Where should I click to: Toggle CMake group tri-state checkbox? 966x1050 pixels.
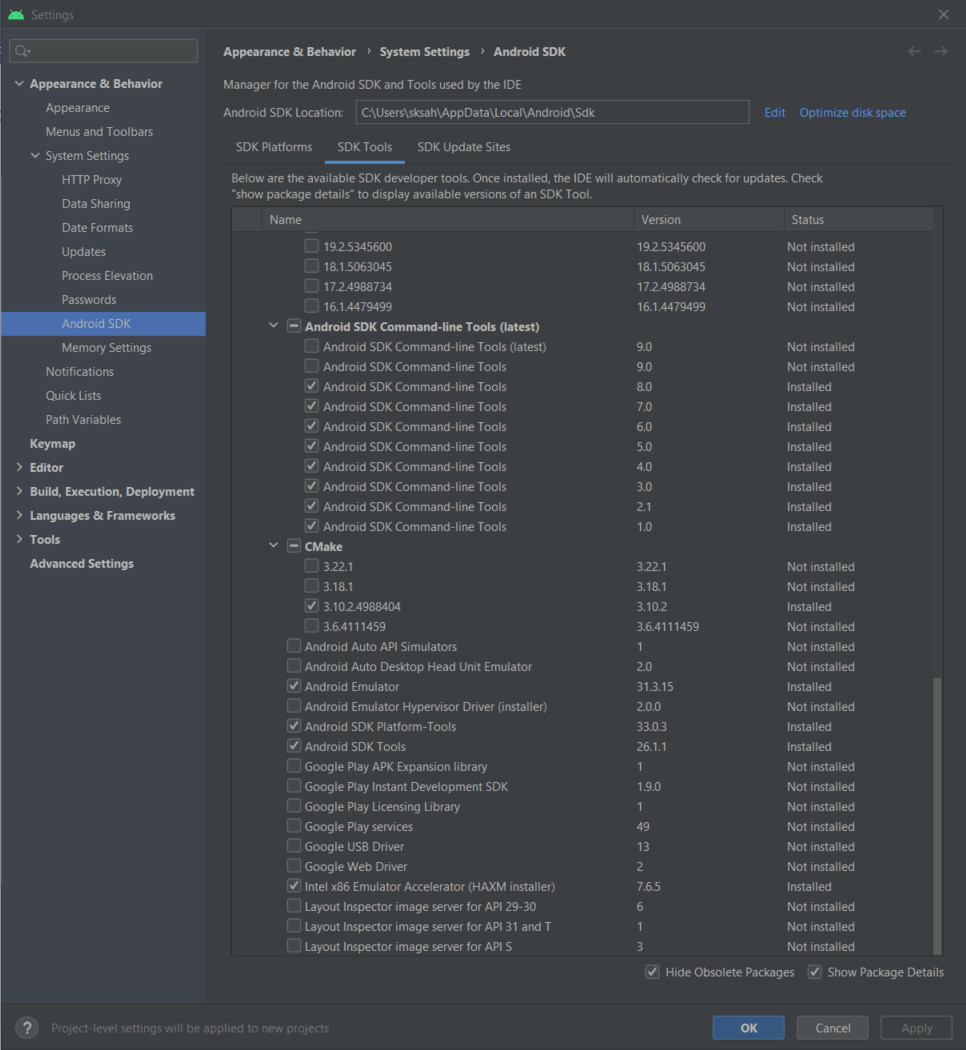[x=293, y=546]
